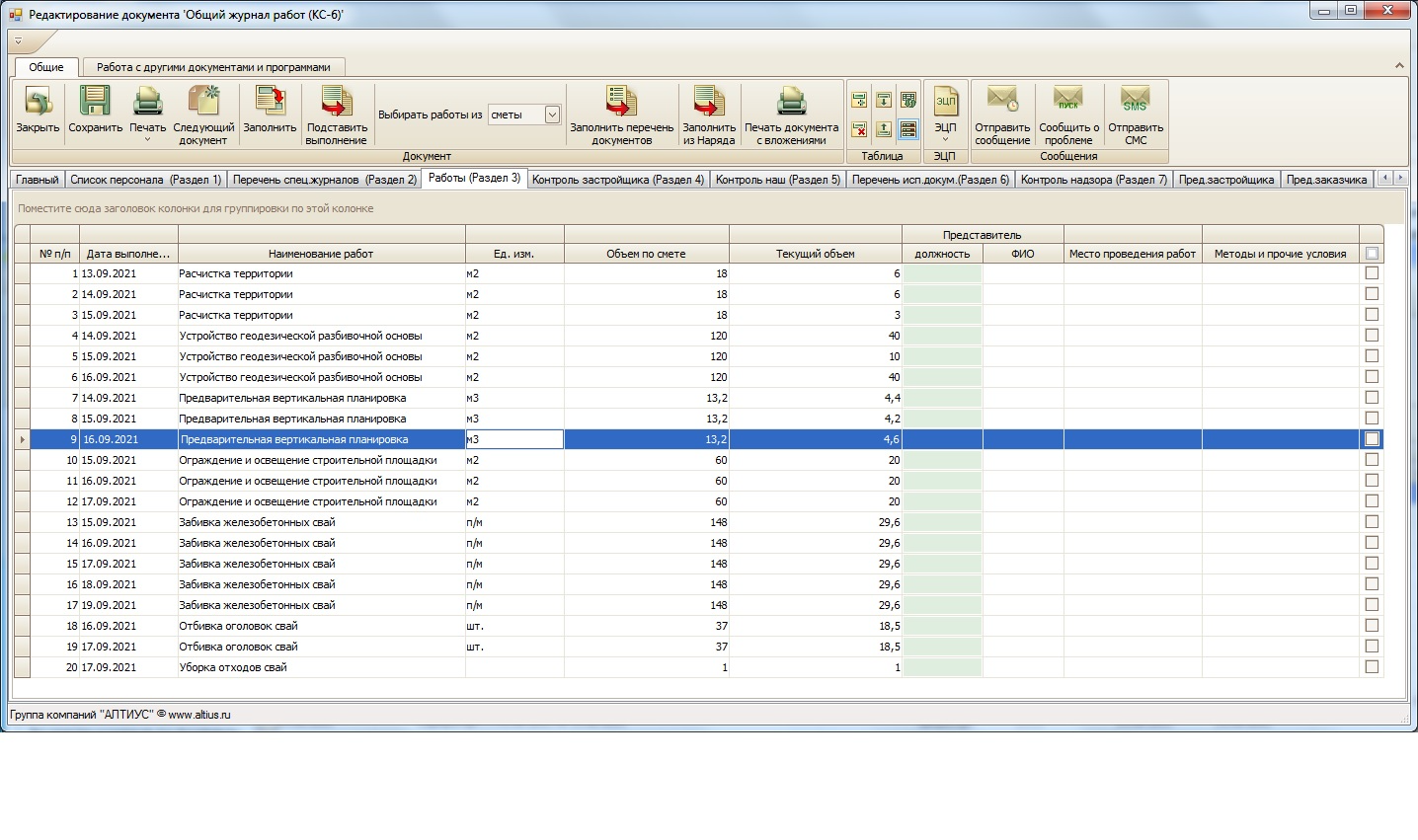Expand the ЭЦП dropdown menu

pos(945,139)
